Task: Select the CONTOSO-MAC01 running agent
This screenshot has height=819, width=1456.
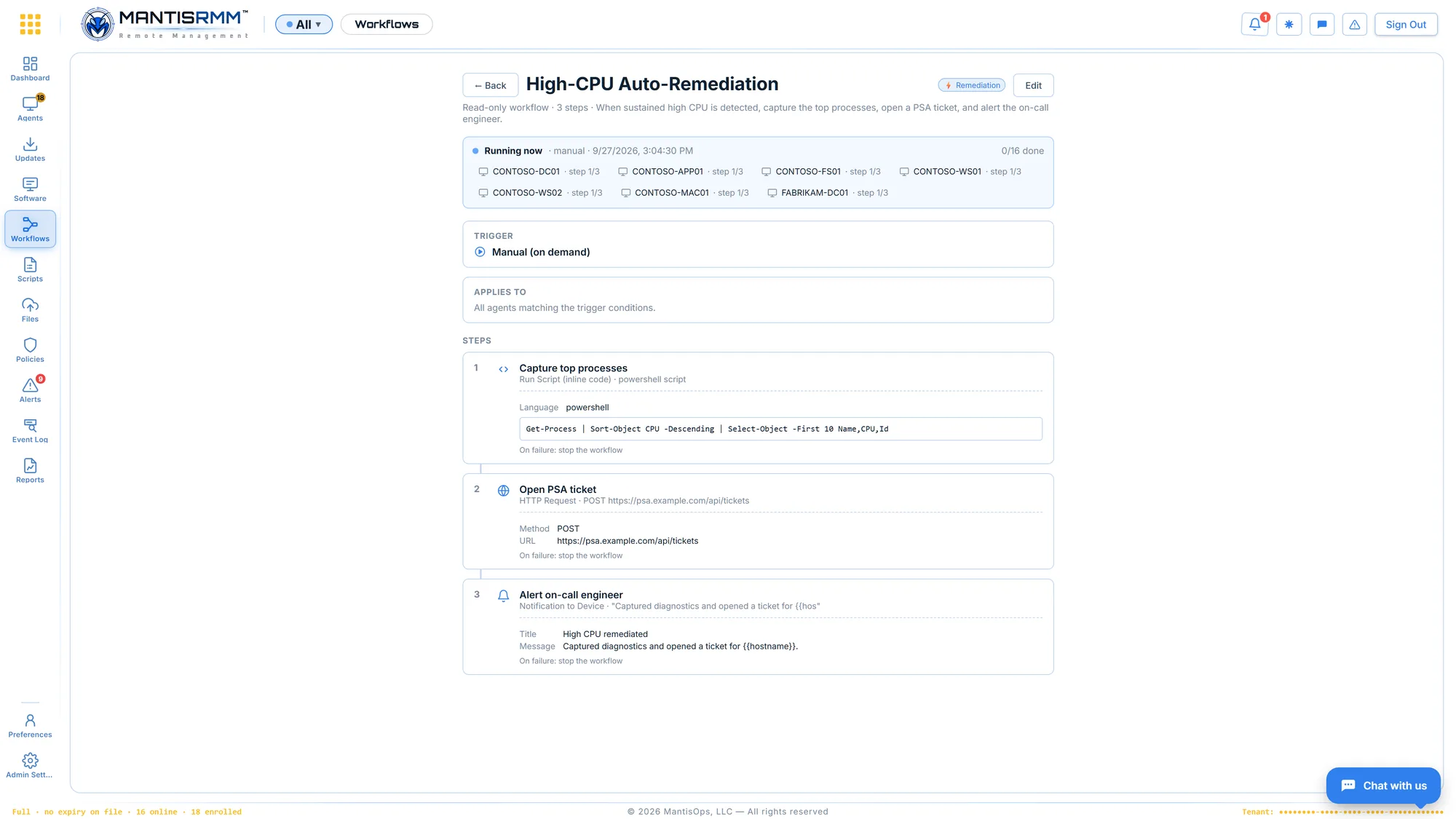Action: tap(684, 193)
